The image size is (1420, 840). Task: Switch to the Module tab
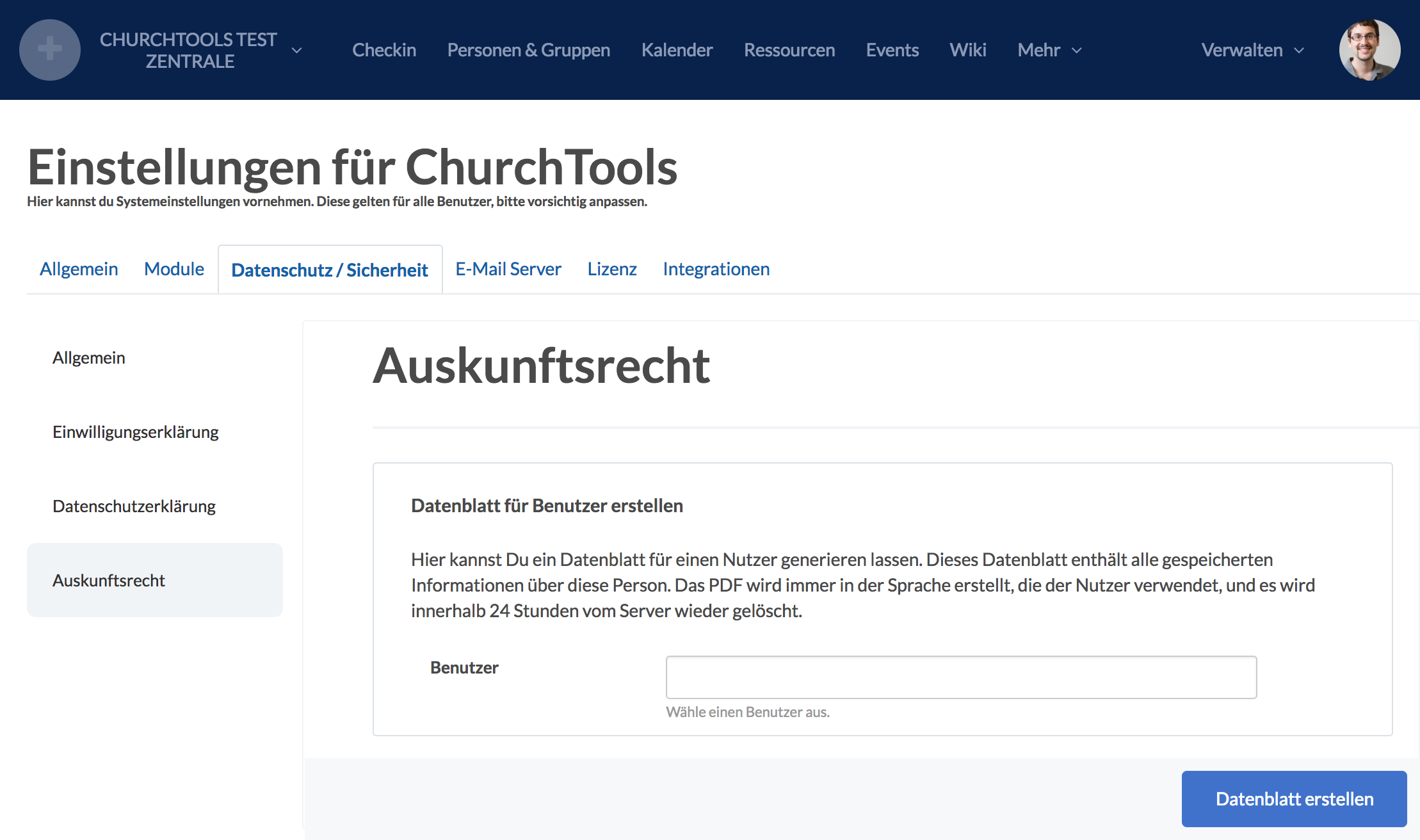point(174,269)
